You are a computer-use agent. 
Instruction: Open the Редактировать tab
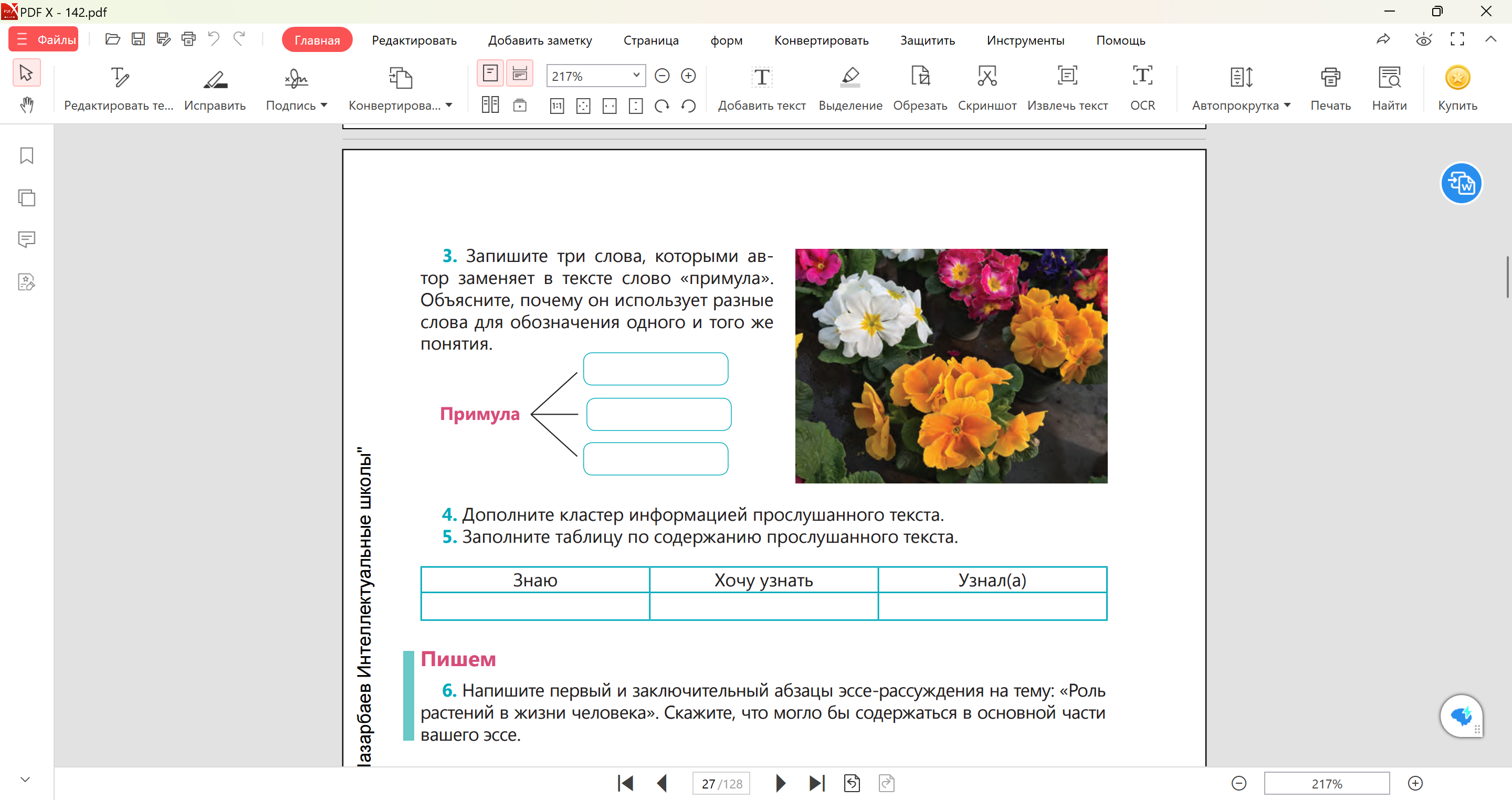coord(414,40)
